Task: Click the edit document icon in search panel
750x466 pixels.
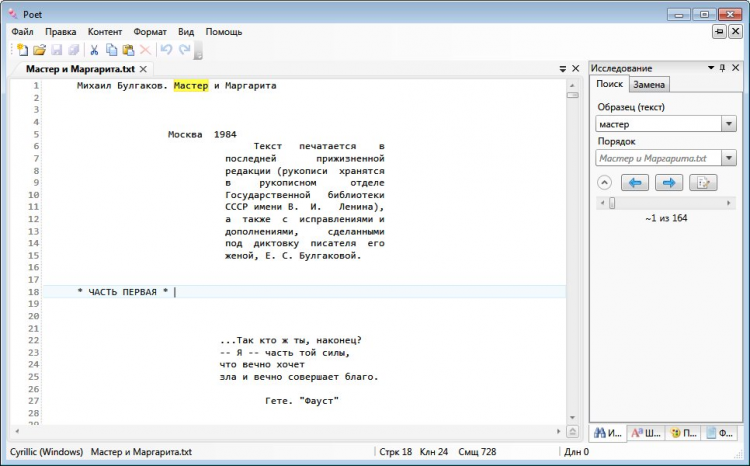Action: click(704, 182)
